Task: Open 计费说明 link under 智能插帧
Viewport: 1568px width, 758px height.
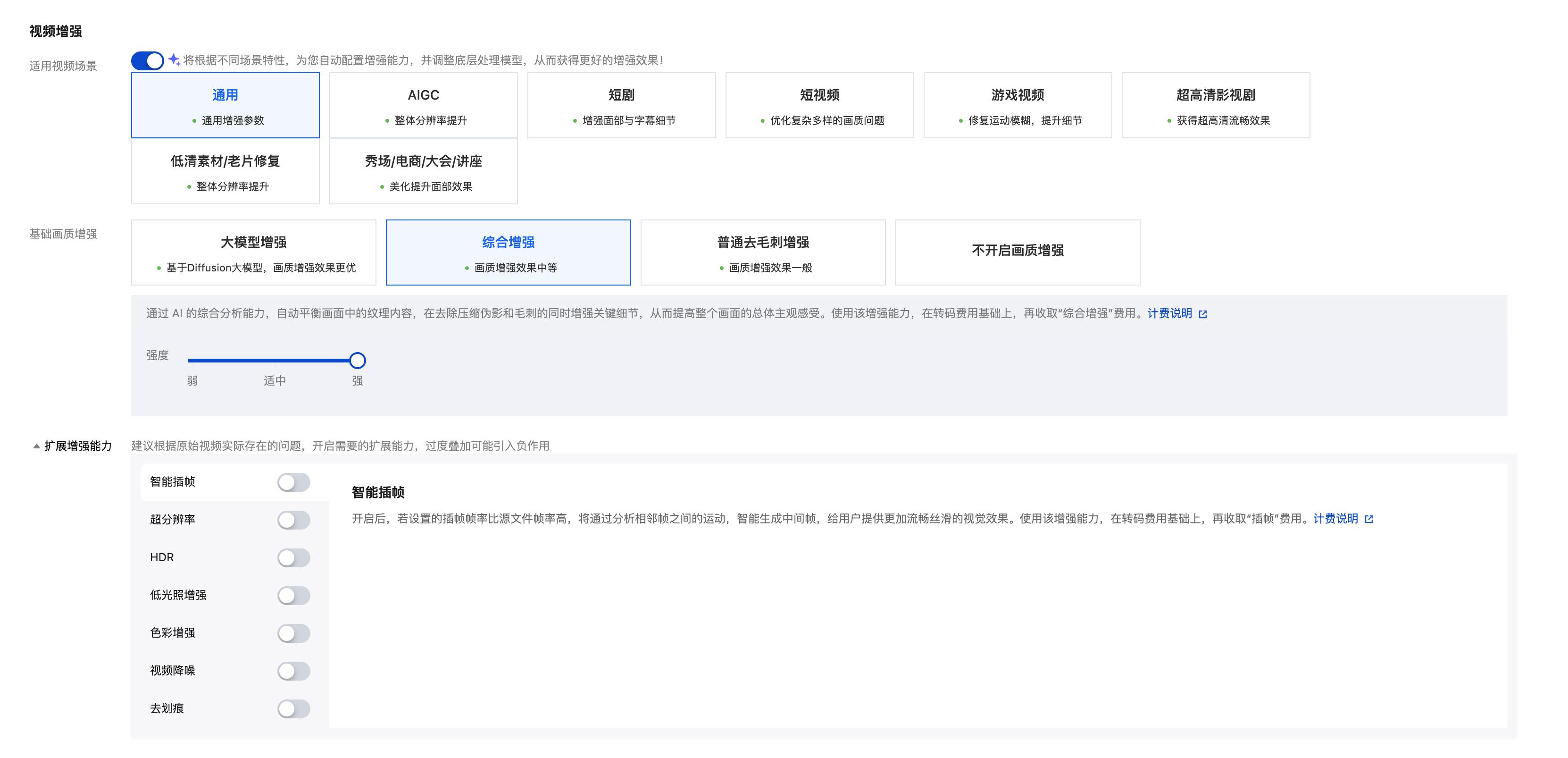Action: tap(1335, 519)
